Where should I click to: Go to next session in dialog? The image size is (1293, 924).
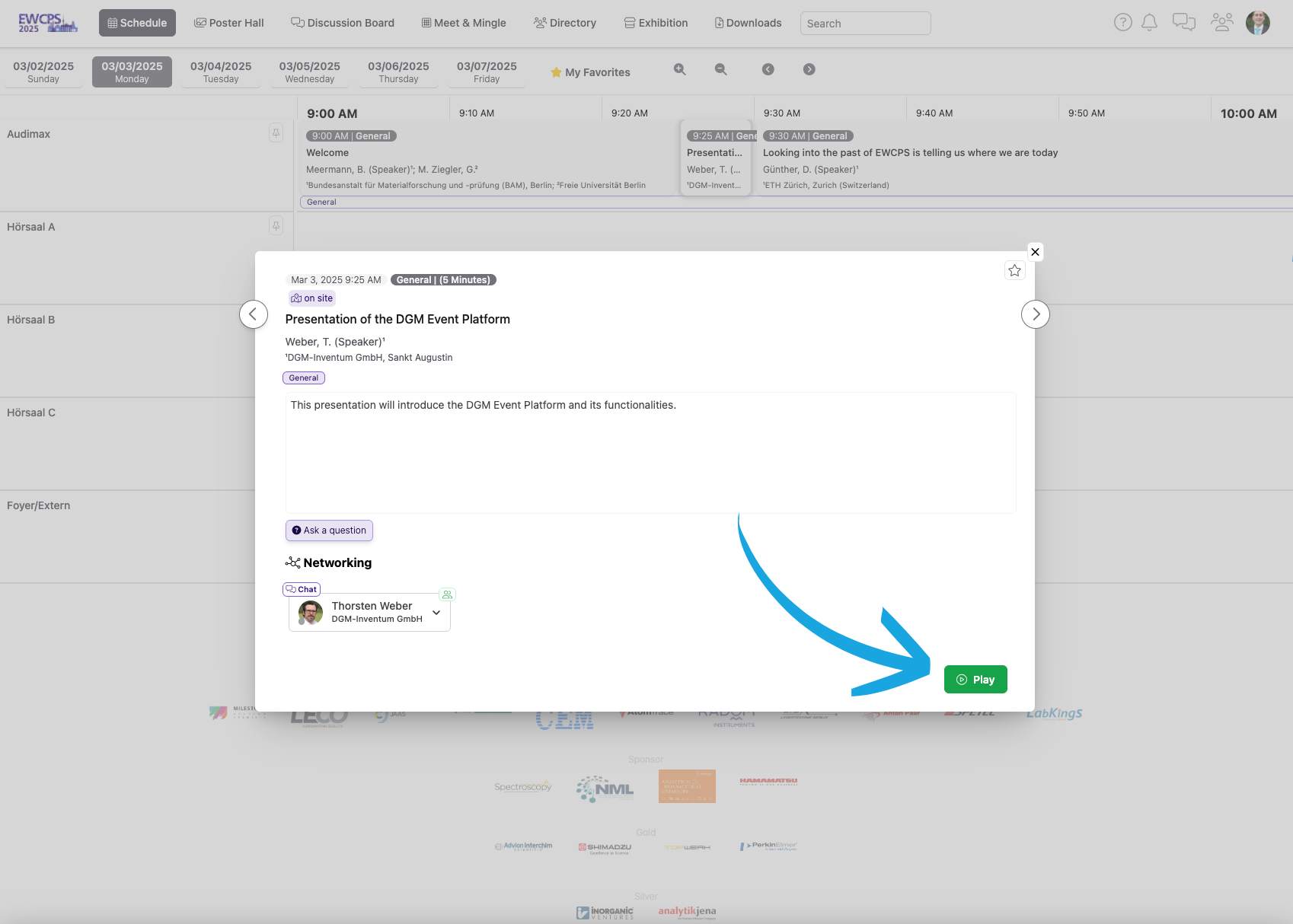click(1035, 314)
